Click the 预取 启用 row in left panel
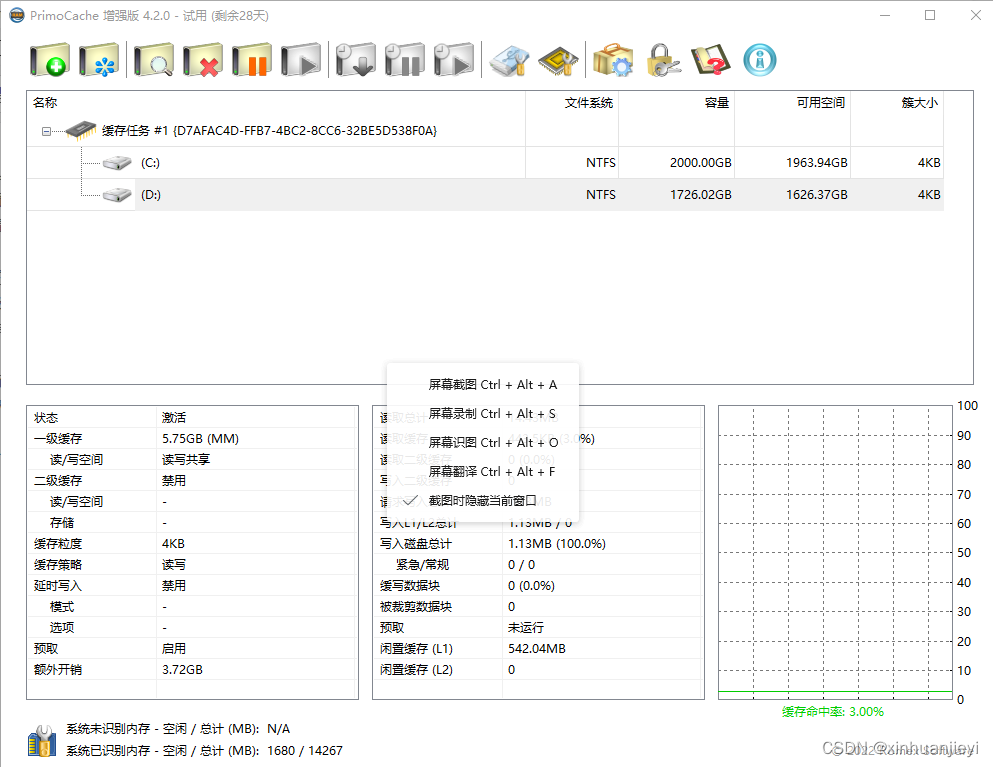This screenshot has width=993, height=767. [193, 649]
